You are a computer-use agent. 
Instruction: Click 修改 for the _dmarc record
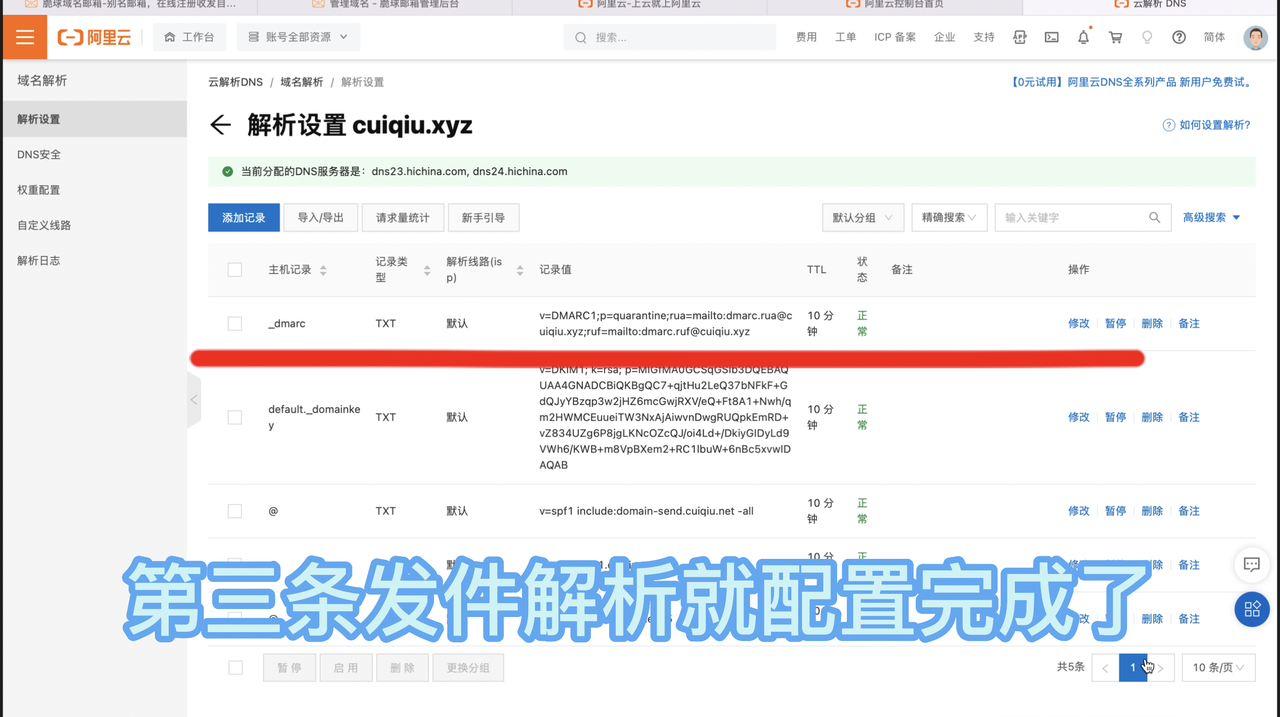point(1079,324)
